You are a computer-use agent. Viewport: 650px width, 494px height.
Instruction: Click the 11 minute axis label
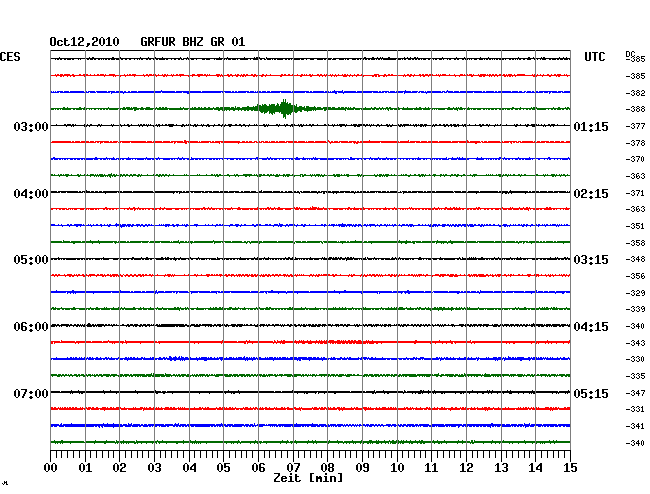pyautogui.click(x=431, y=468)
